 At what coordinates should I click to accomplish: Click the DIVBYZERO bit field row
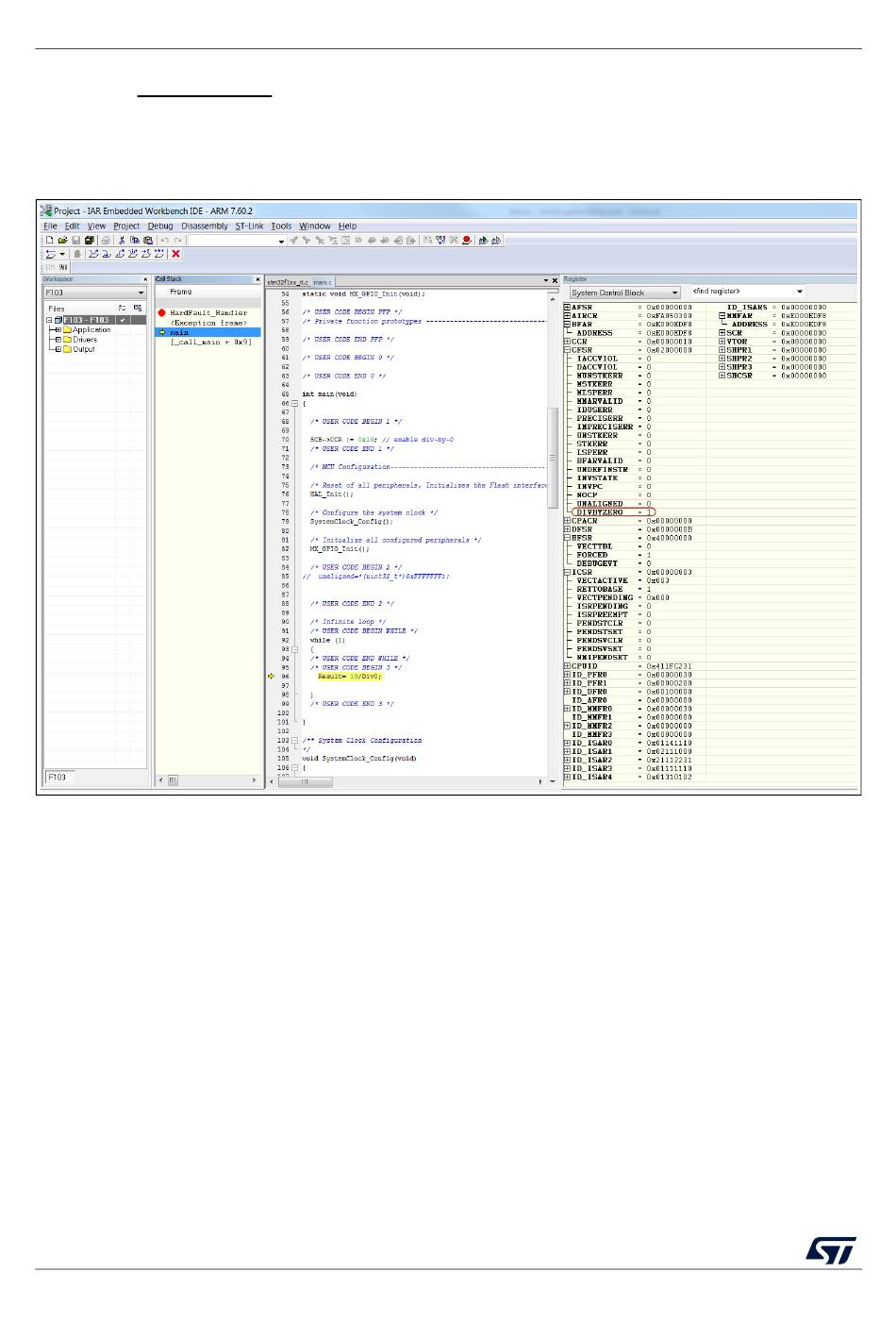[615, 512]
